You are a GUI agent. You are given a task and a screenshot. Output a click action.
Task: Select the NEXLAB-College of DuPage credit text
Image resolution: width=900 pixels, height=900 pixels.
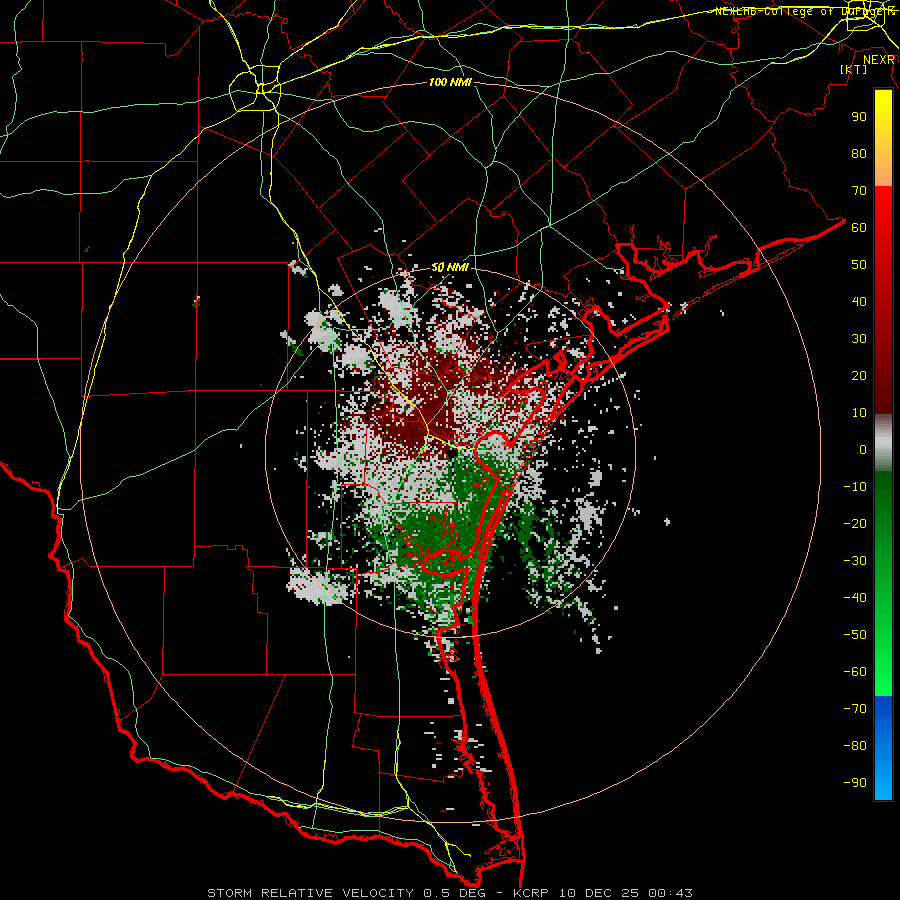(805, 11)
